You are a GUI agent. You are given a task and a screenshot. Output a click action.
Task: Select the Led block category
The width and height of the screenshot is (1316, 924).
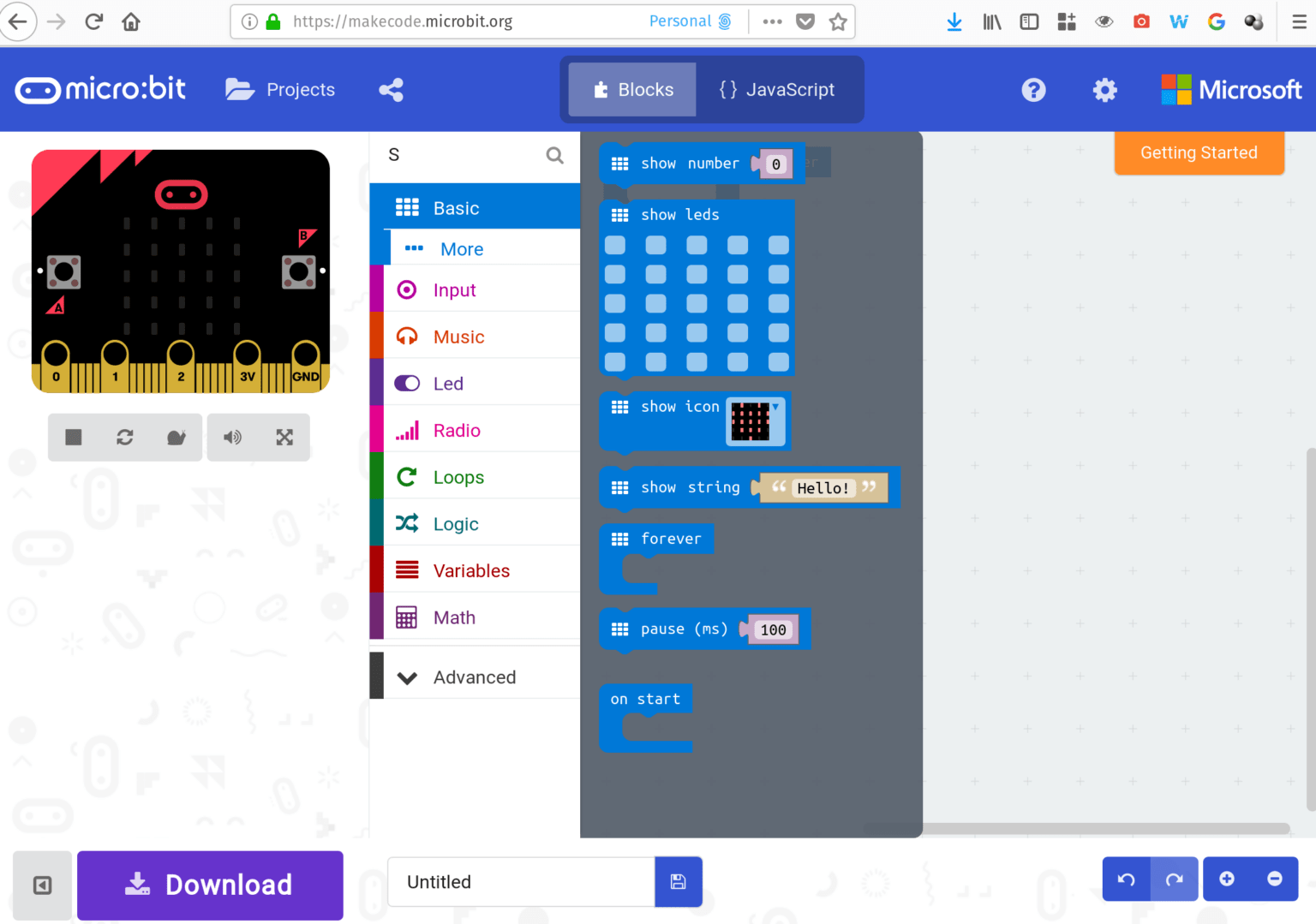tap(449, 383)
